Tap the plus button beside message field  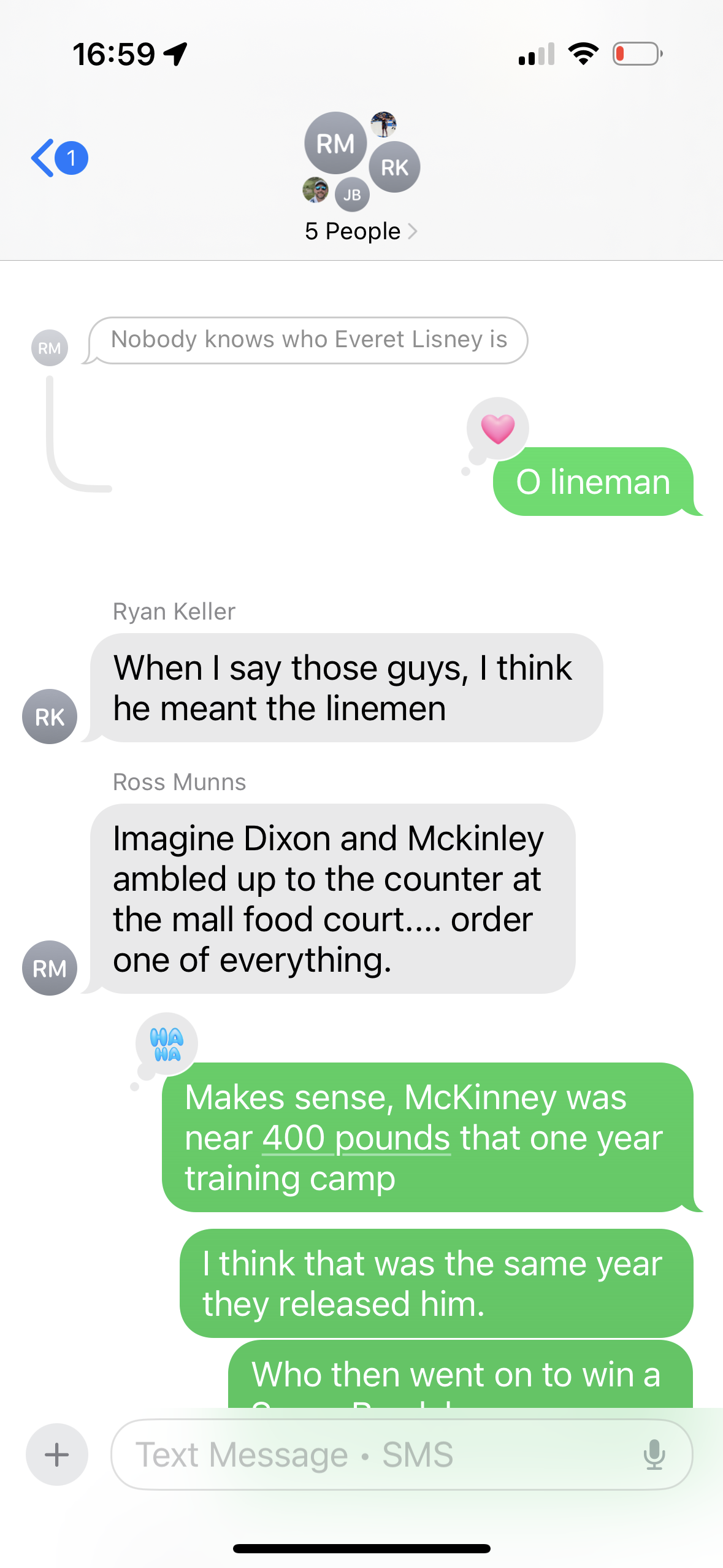click(x=57, y=1455)
